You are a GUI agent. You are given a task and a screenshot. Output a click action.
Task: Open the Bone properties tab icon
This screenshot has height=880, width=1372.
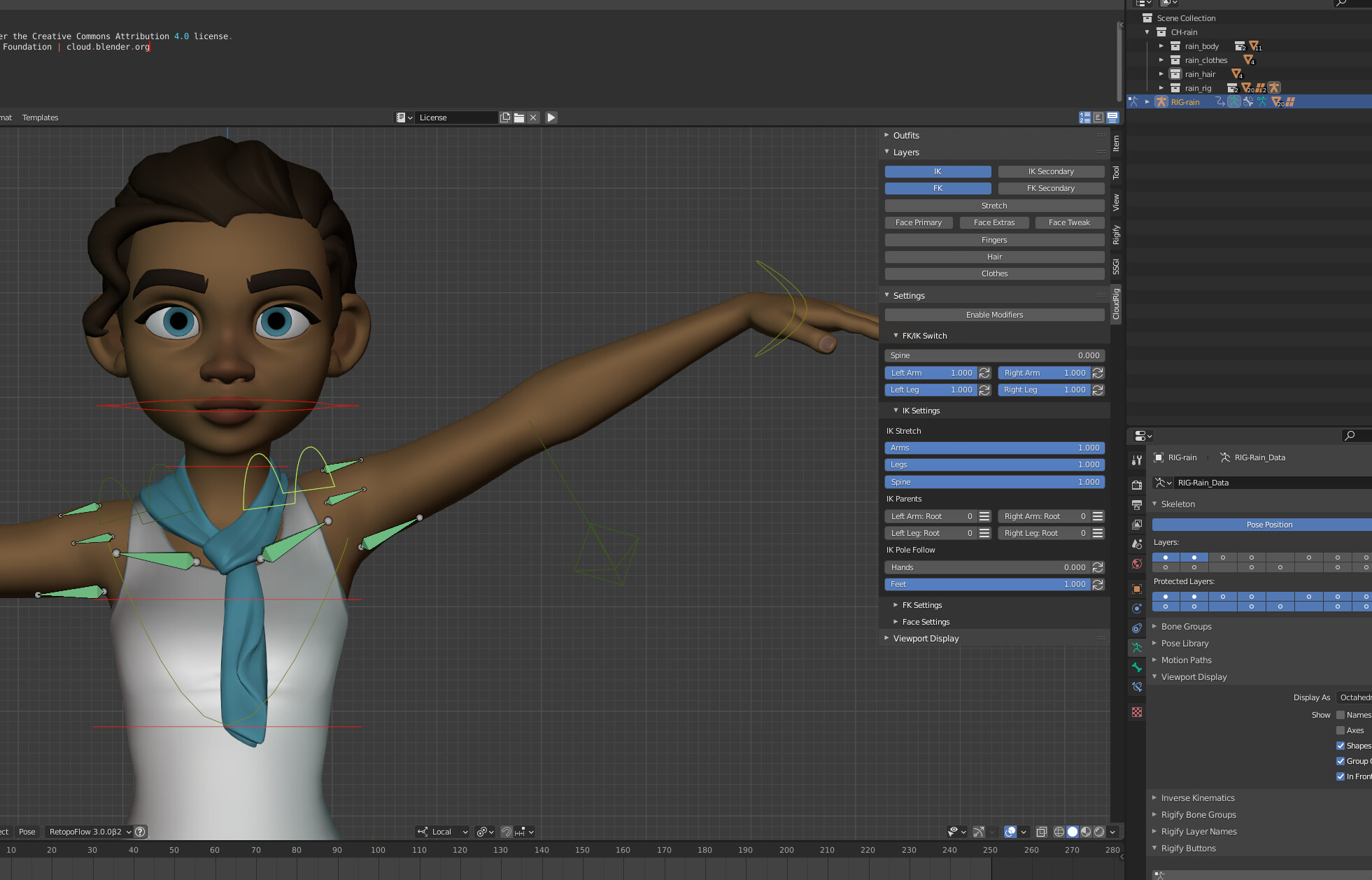click(1137, 667)
